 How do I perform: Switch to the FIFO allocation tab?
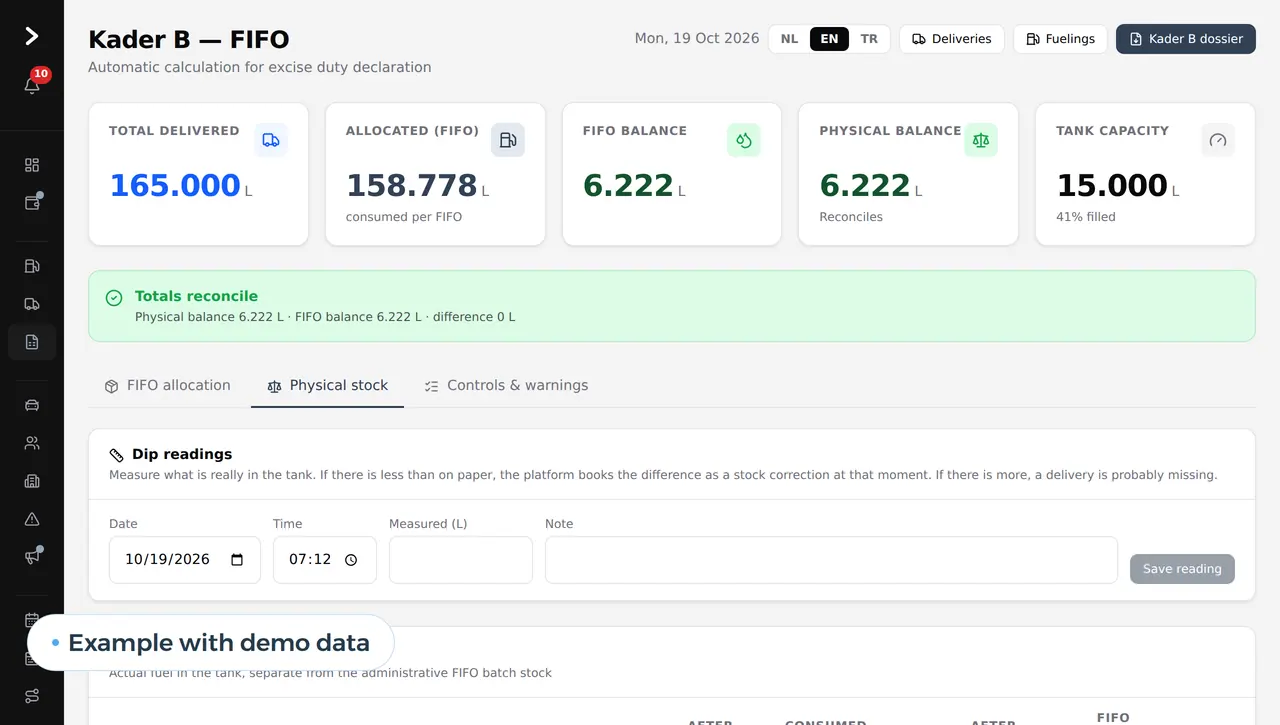tap(168, 386)
